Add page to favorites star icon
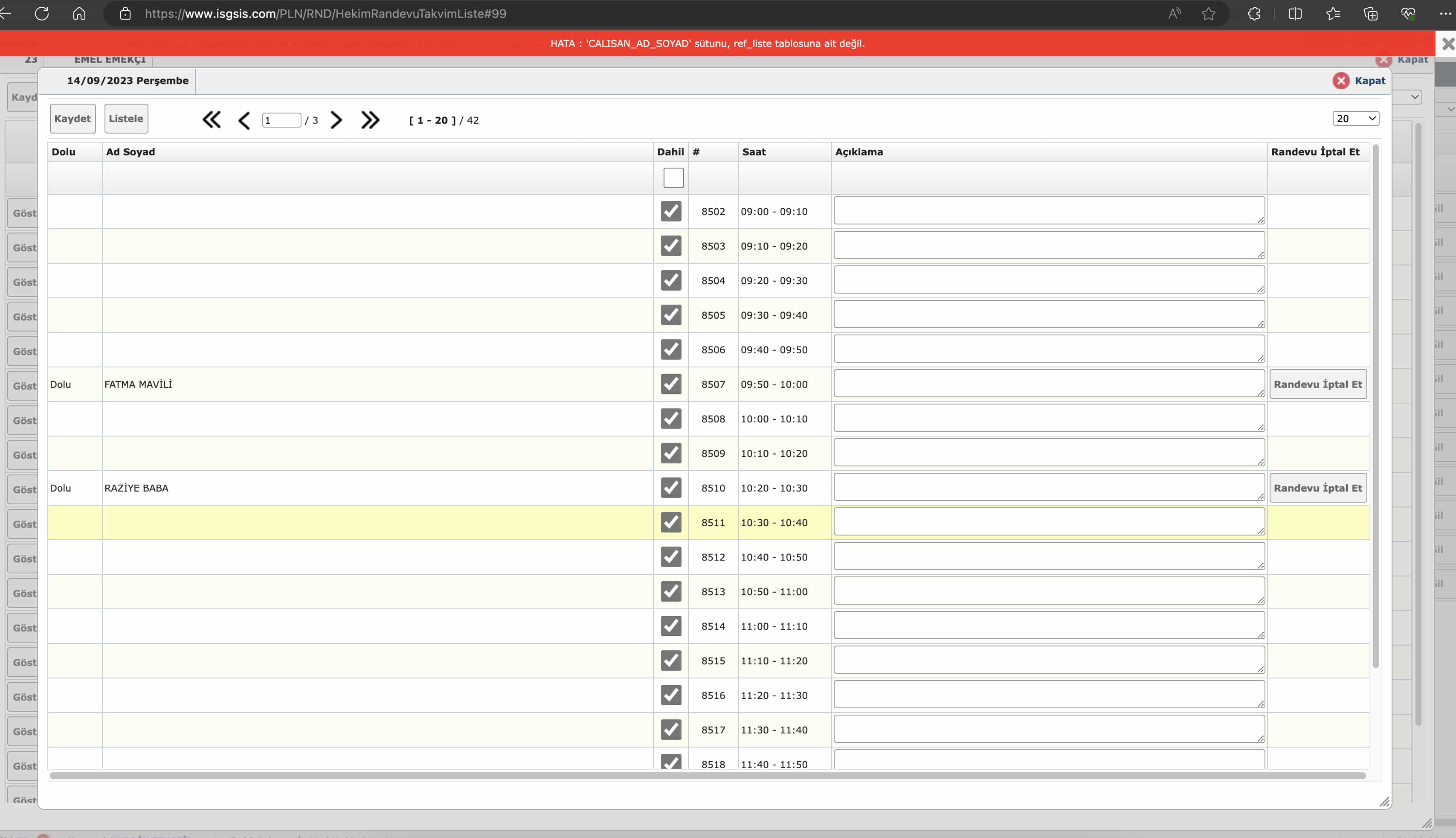 (1208, 14)
